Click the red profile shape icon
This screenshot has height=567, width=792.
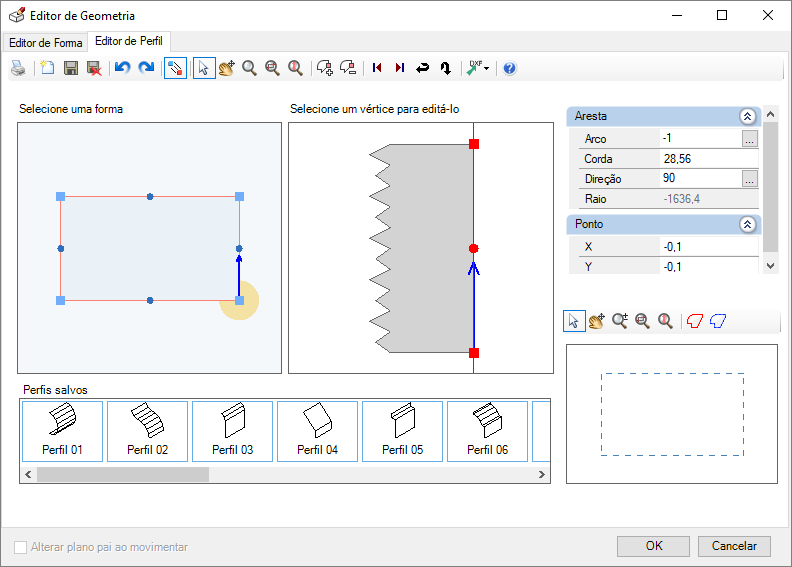pos(695,321)
